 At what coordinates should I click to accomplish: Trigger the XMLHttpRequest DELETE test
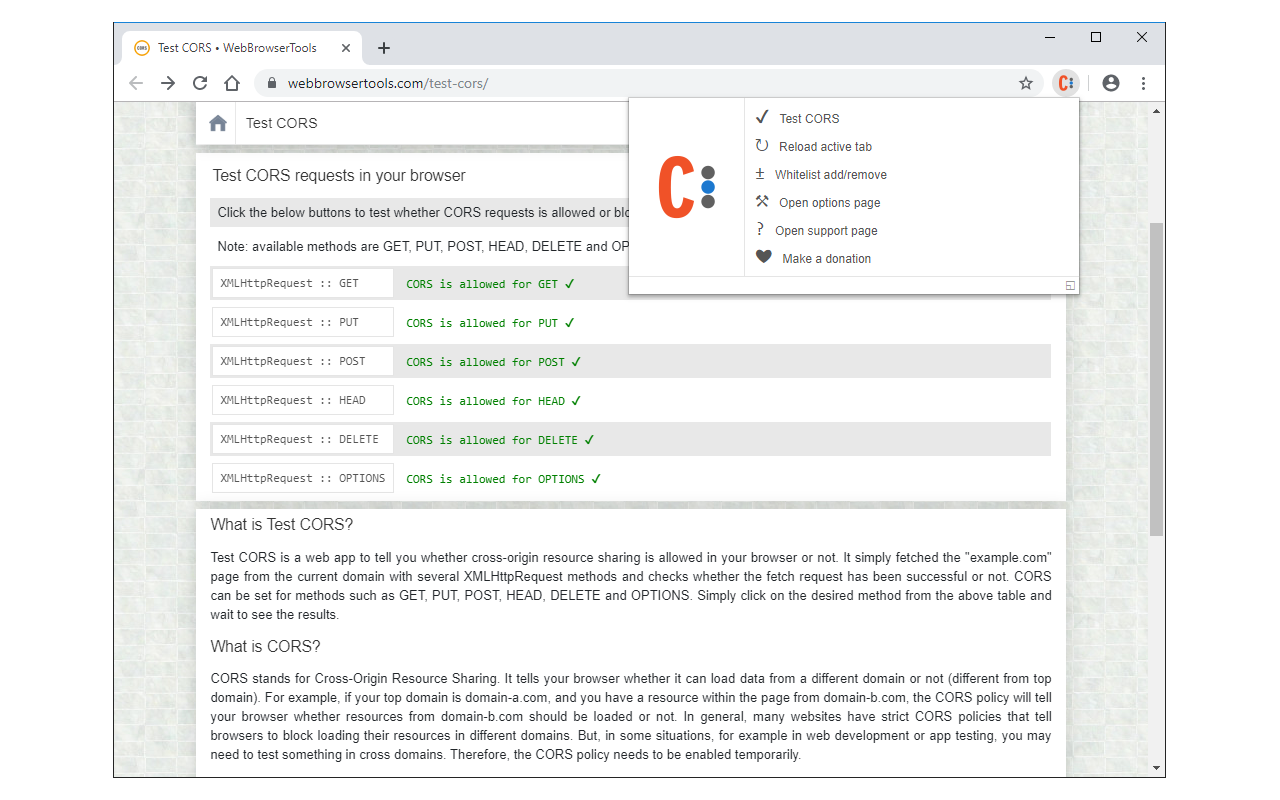[302, 439]
